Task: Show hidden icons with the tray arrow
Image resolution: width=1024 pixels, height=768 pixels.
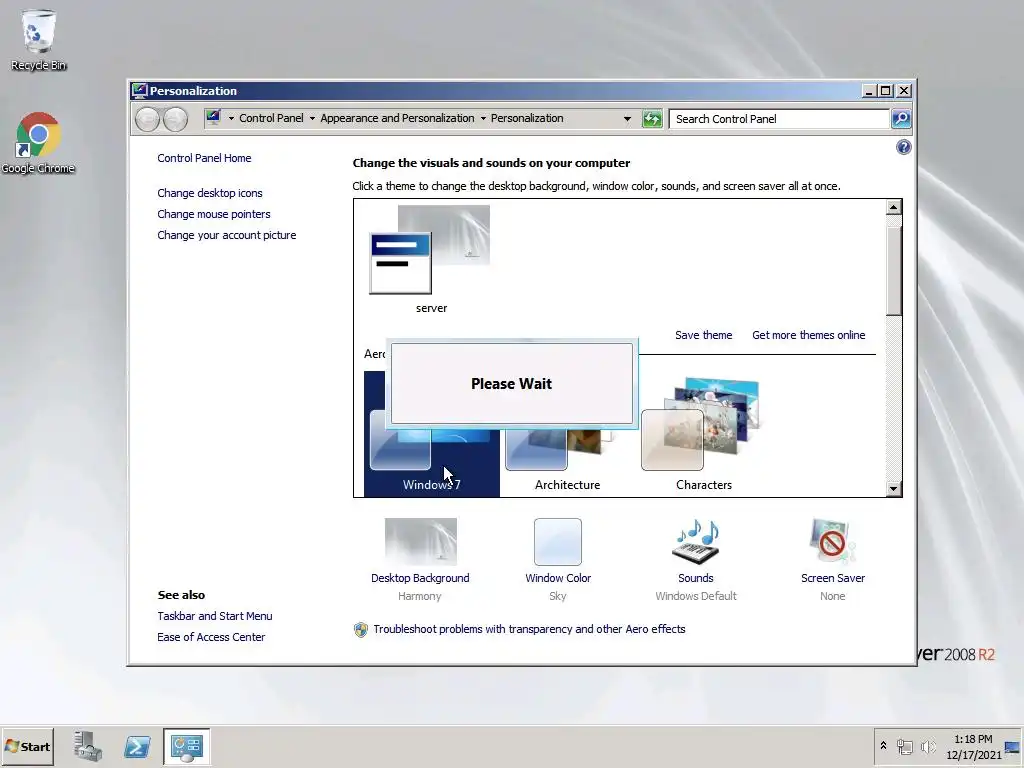Action: click(x=883, y=745)
